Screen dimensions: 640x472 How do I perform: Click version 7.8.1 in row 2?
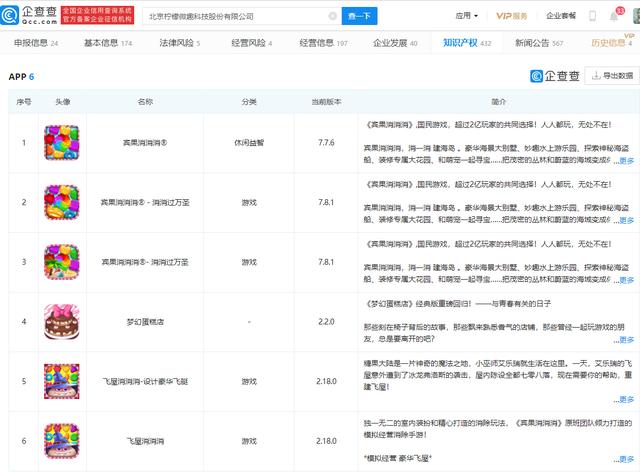326,202
